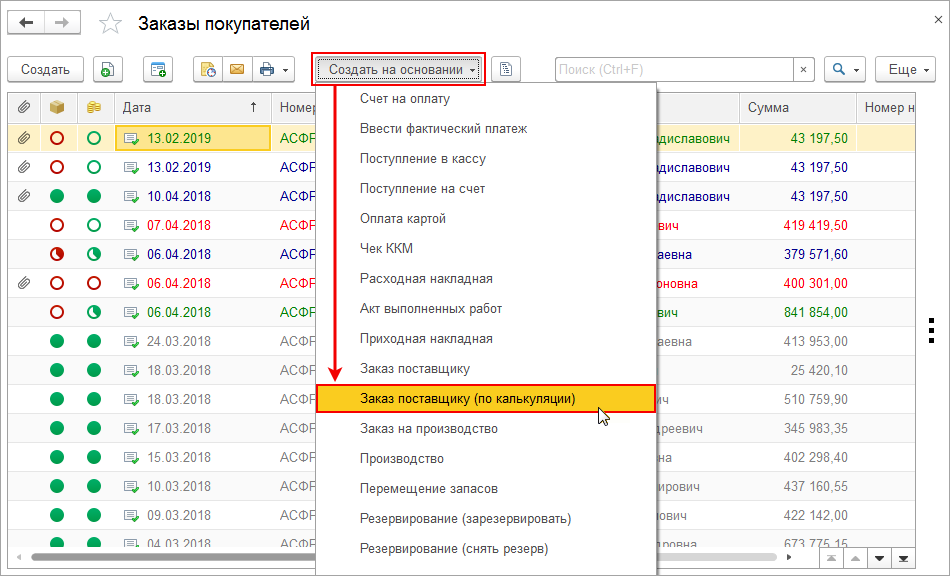
Task: Open the vertical three-dots panel handle
Action: (932, 331)
